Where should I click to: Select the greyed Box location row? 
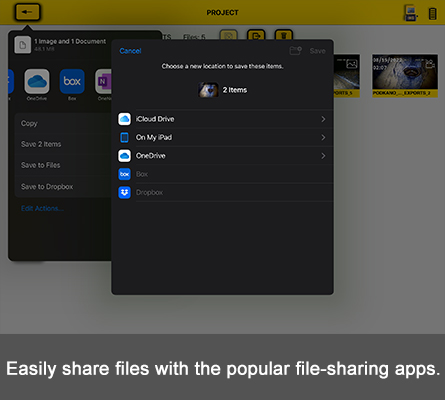pyautogui.click(x=222, y=174)
